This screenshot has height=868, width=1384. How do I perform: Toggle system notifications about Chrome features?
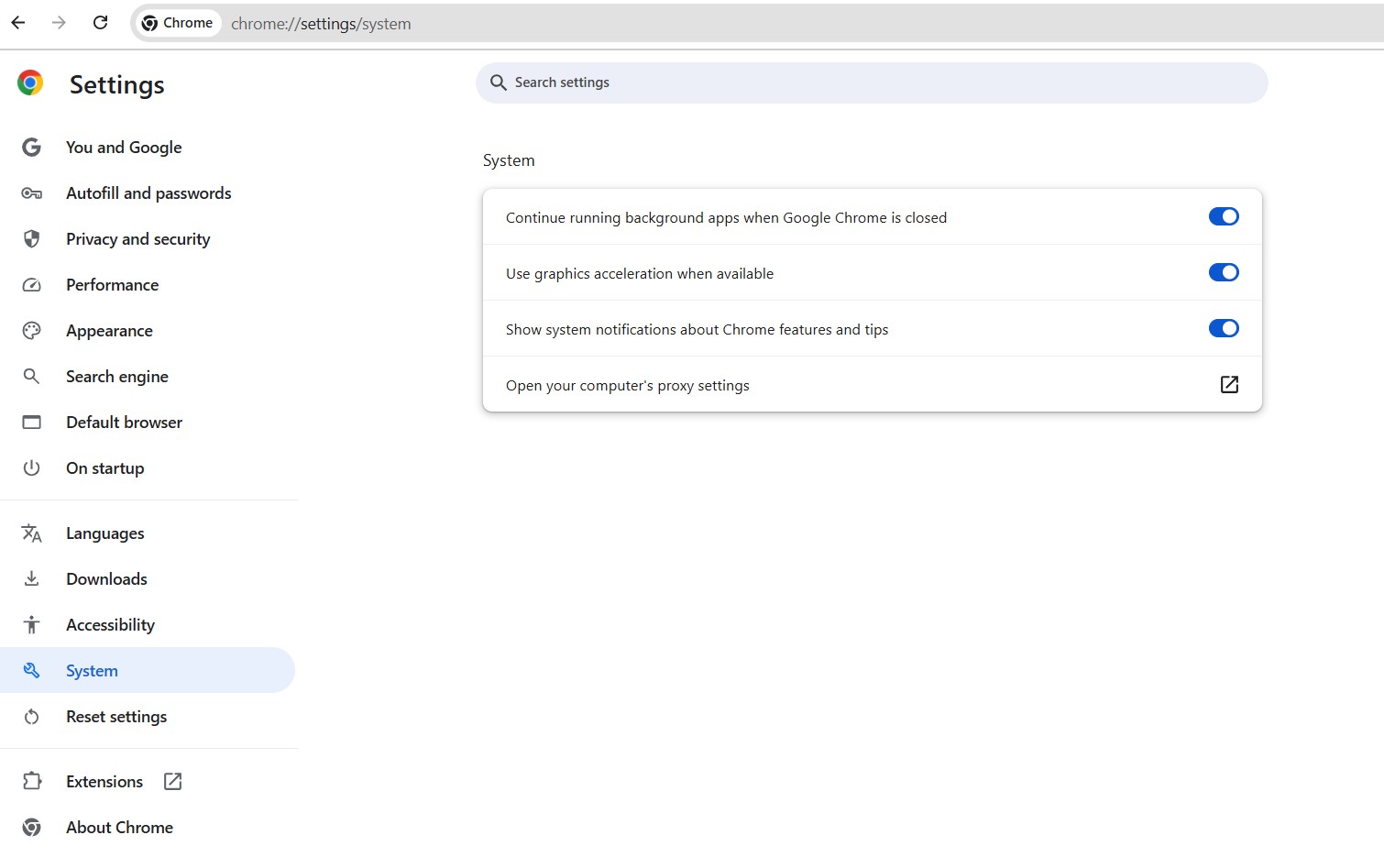1224,328
